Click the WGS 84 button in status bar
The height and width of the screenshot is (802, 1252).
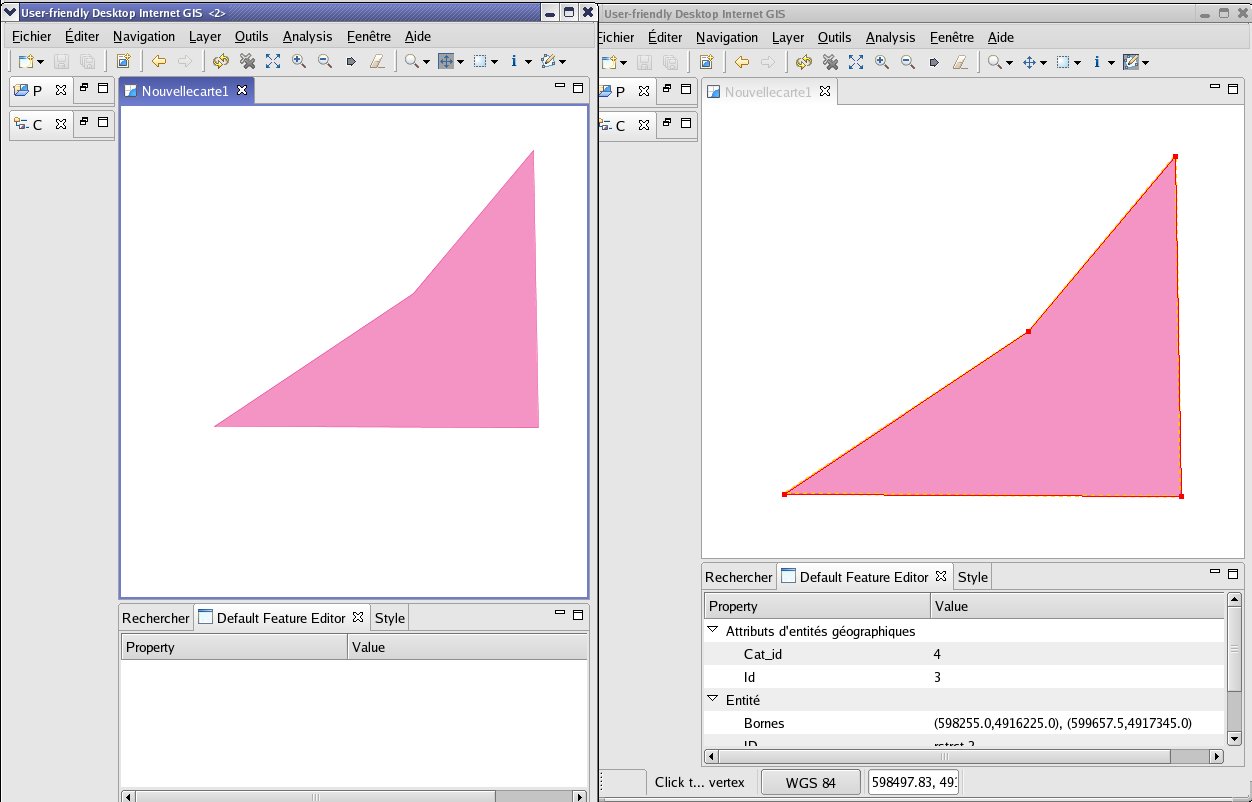[x=810, y=782]
